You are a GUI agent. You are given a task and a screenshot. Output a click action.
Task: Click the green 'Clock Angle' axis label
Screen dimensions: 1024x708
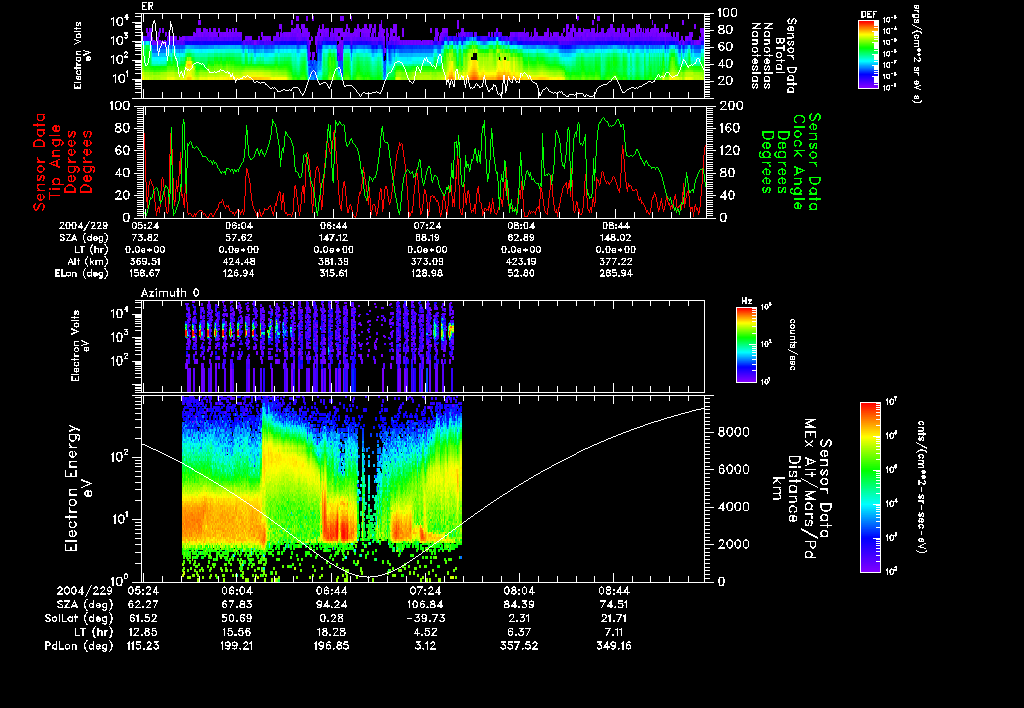pos(798,161)
